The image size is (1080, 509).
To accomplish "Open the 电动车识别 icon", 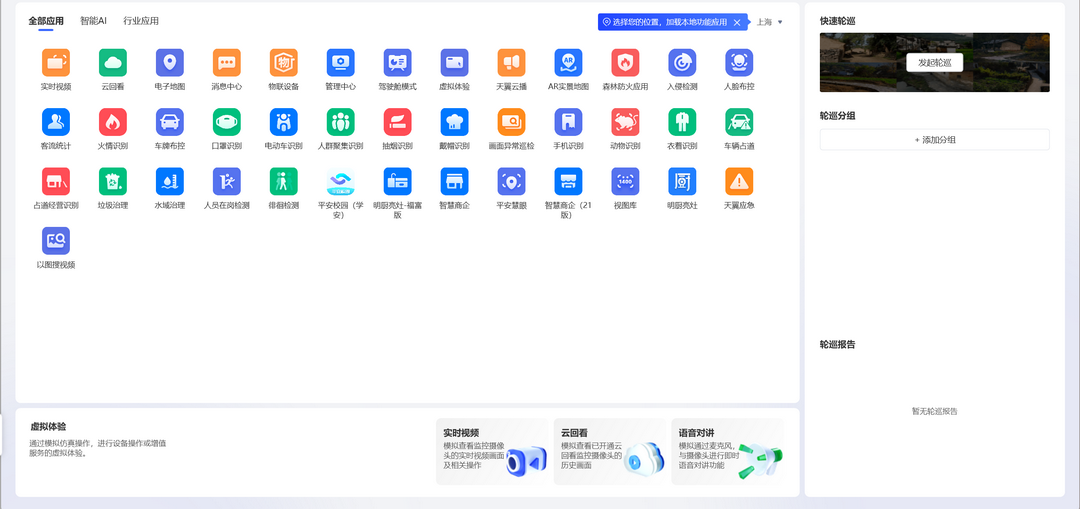I will (x=284, y=122).
